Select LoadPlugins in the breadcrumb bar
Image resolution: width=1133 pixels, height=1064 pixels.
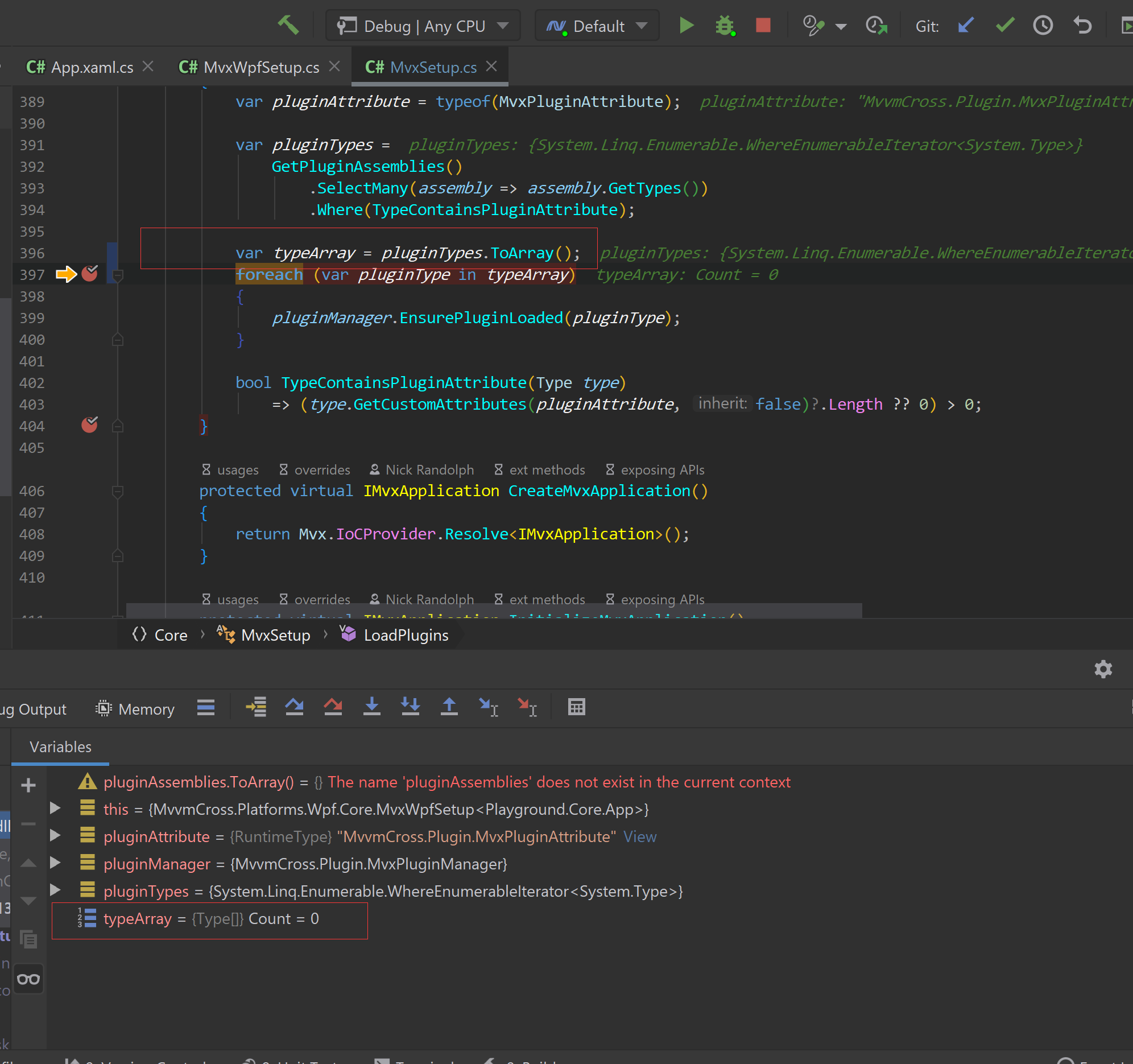point(405,634)
